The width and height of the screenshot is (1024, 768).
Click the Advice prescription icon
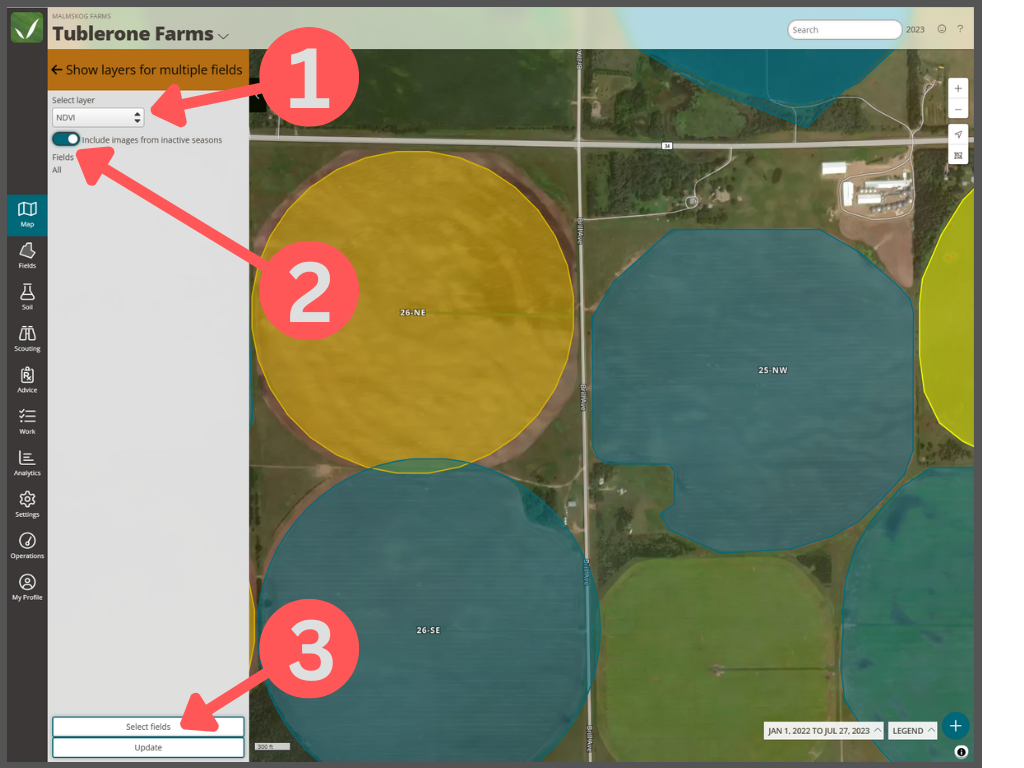27,379
